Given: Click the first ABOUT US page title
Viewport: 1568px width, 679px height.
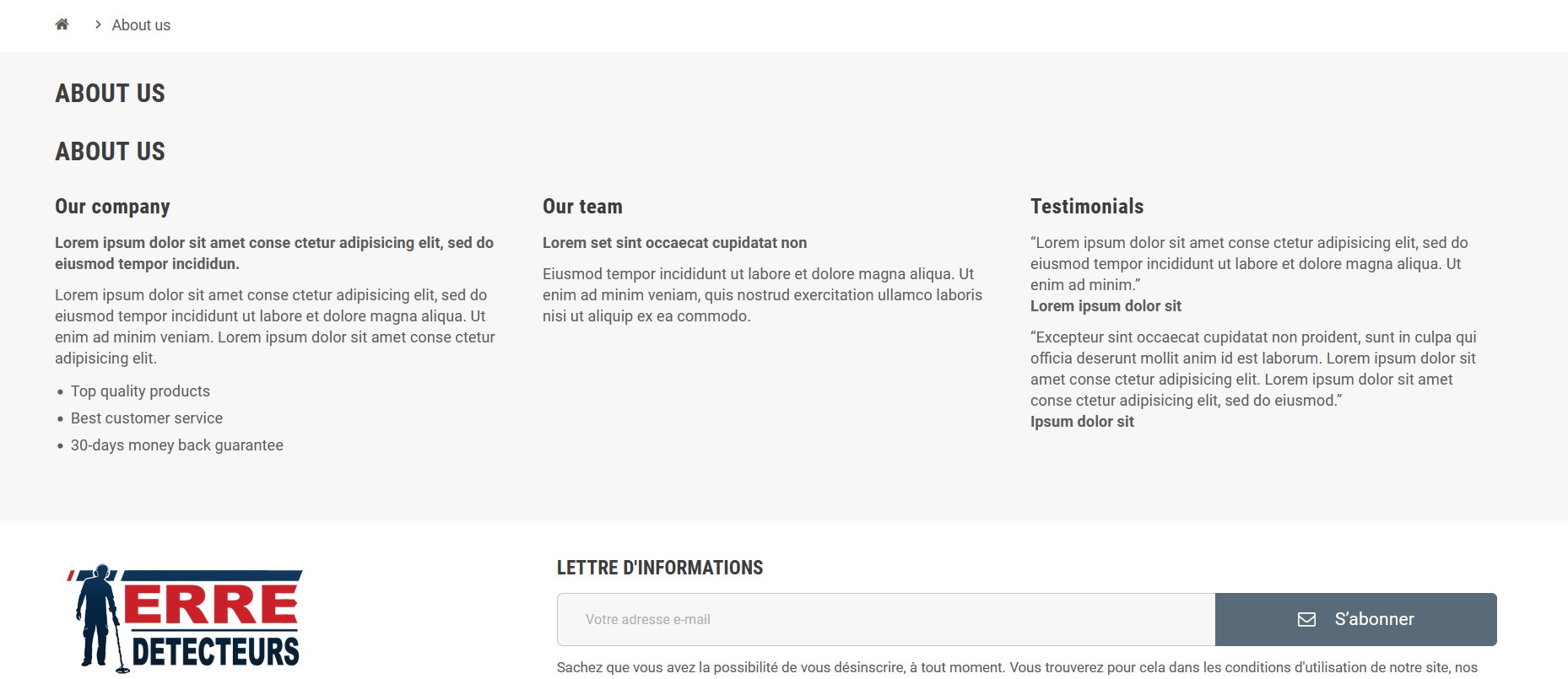Looking at the screenshot, I should click(x=111, y=94).
